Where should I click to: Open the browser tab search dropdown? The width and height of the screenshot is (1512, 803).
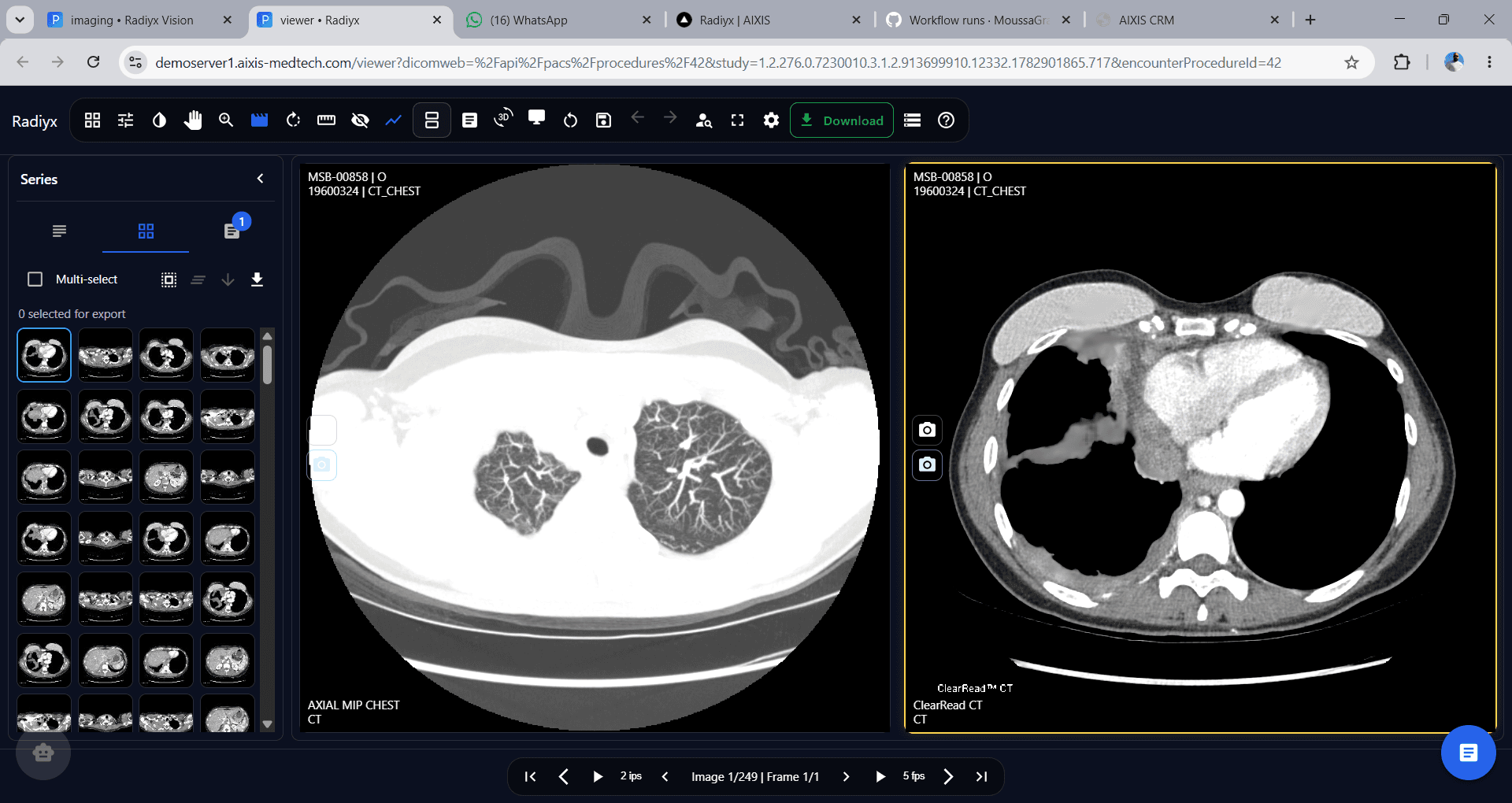[x=20, y=20]
